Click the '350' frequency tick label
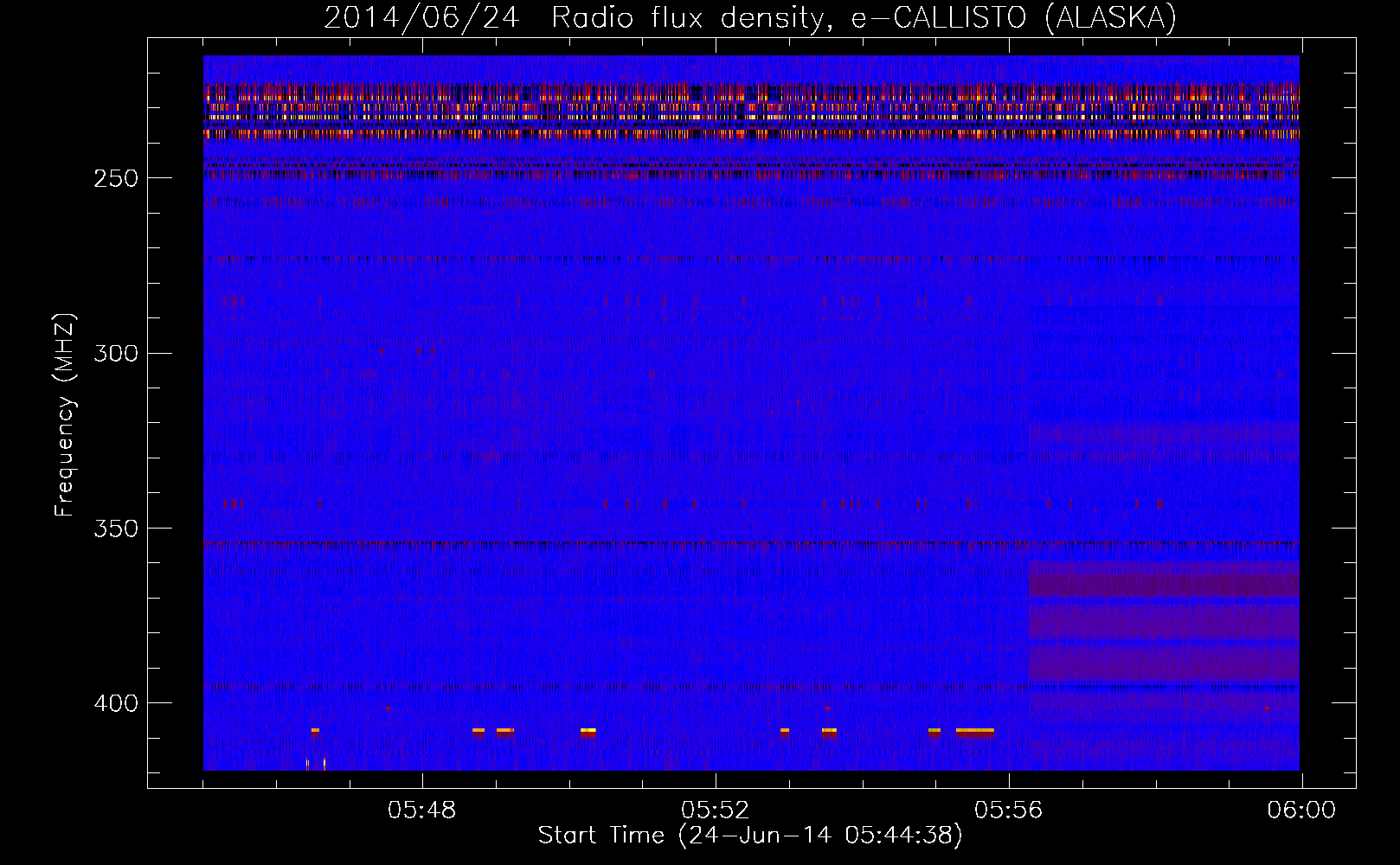The width and height of the screenshot is (1400, 865). 116,529
